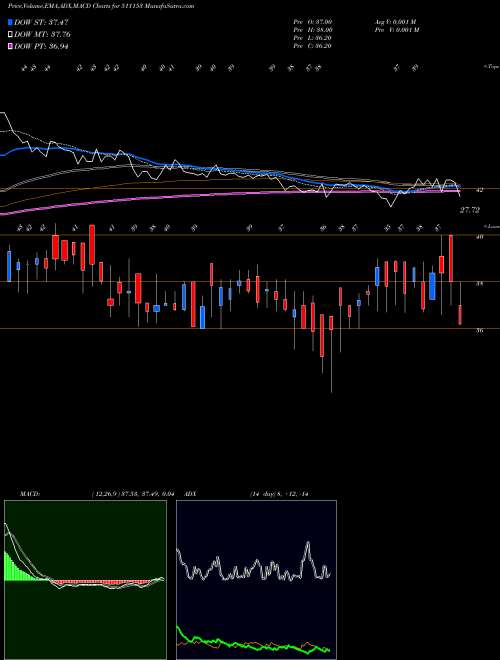500x660 pixels.
Task: Click the 36 price axis label
Action: [x=479, y=330]
